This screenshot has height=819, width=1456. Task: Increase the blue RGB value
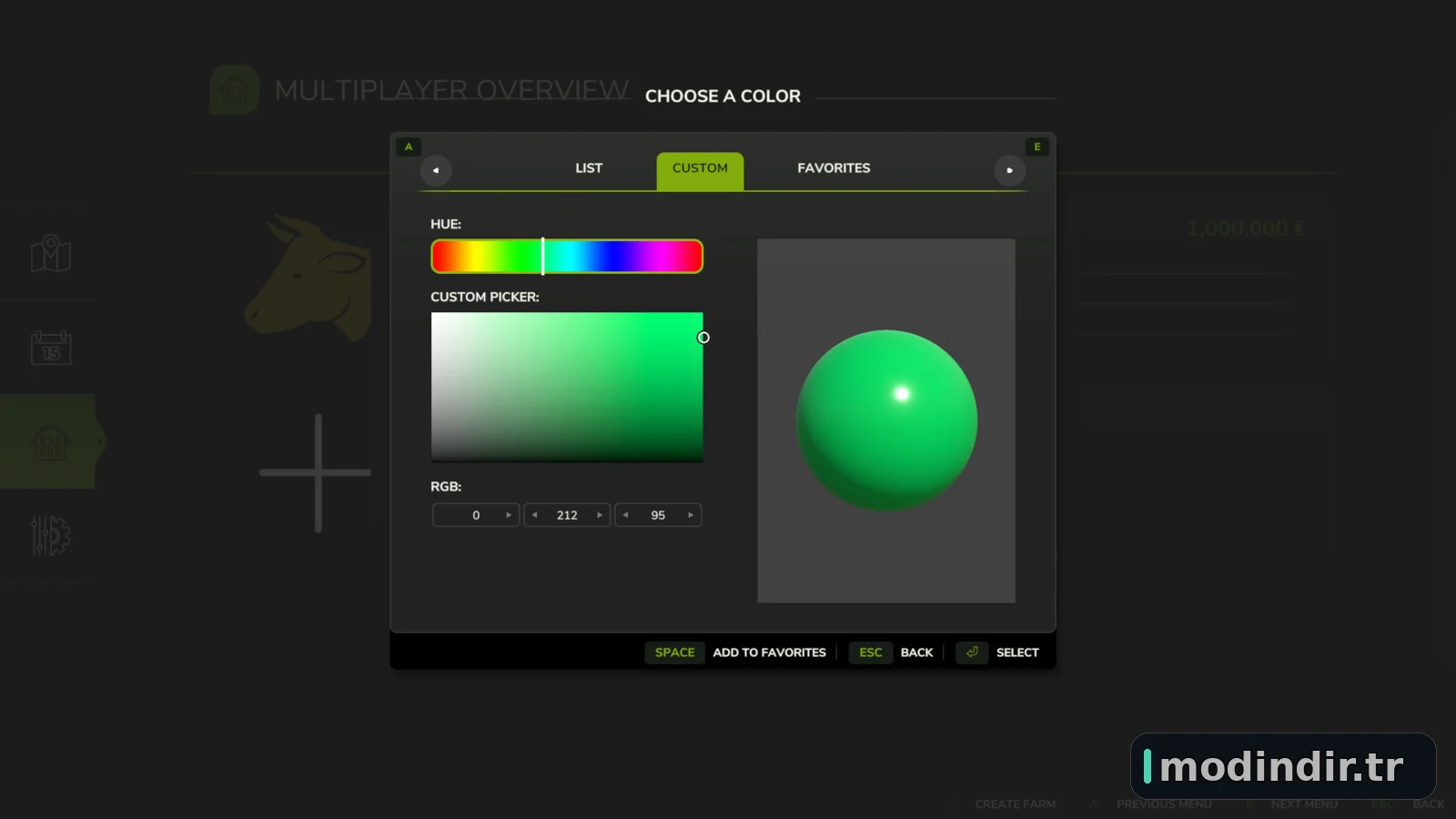[x=691, y=515]
